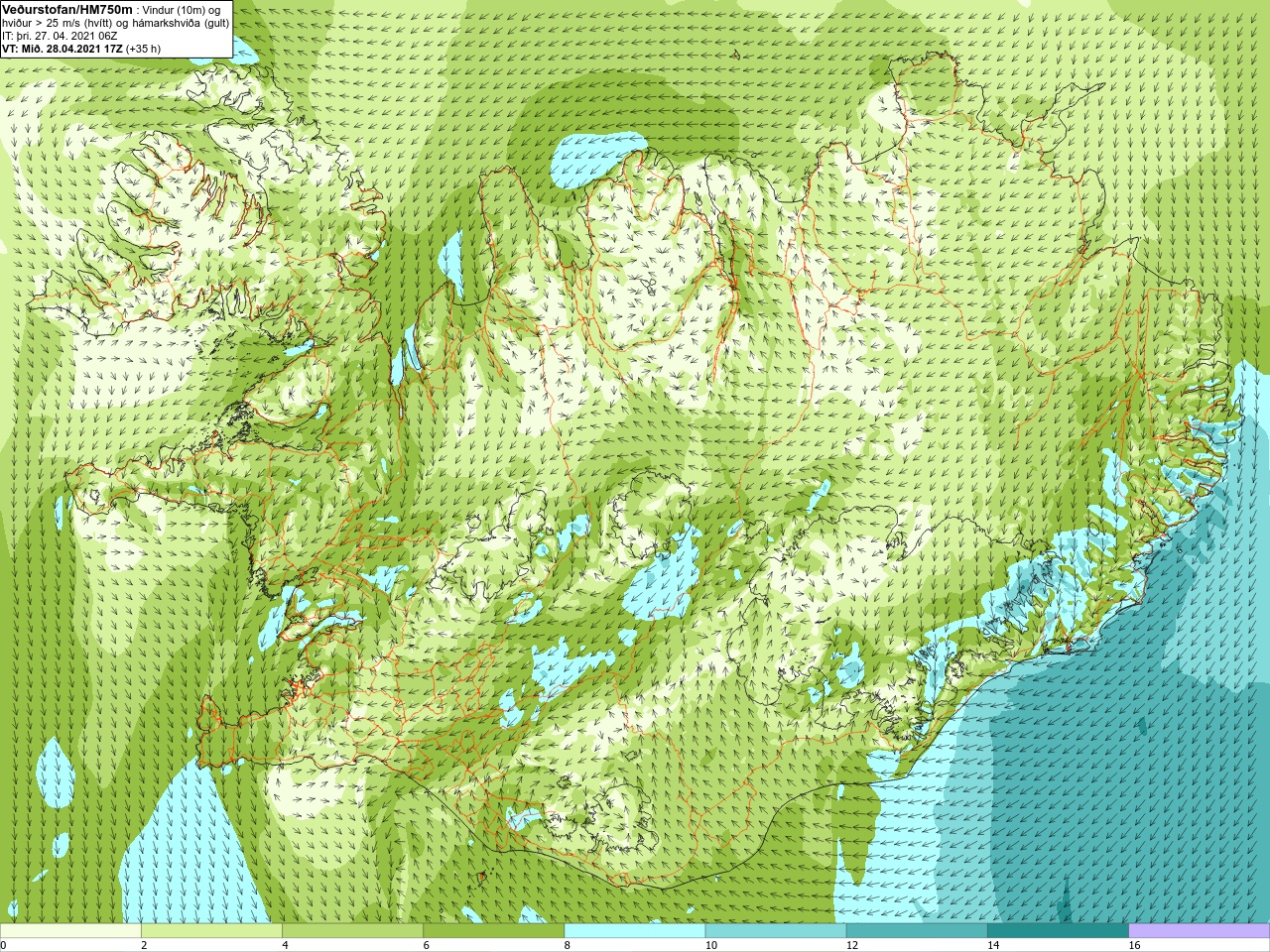Click the 'Veðurstofan/HM750m' title text

[x=66, y=9]
